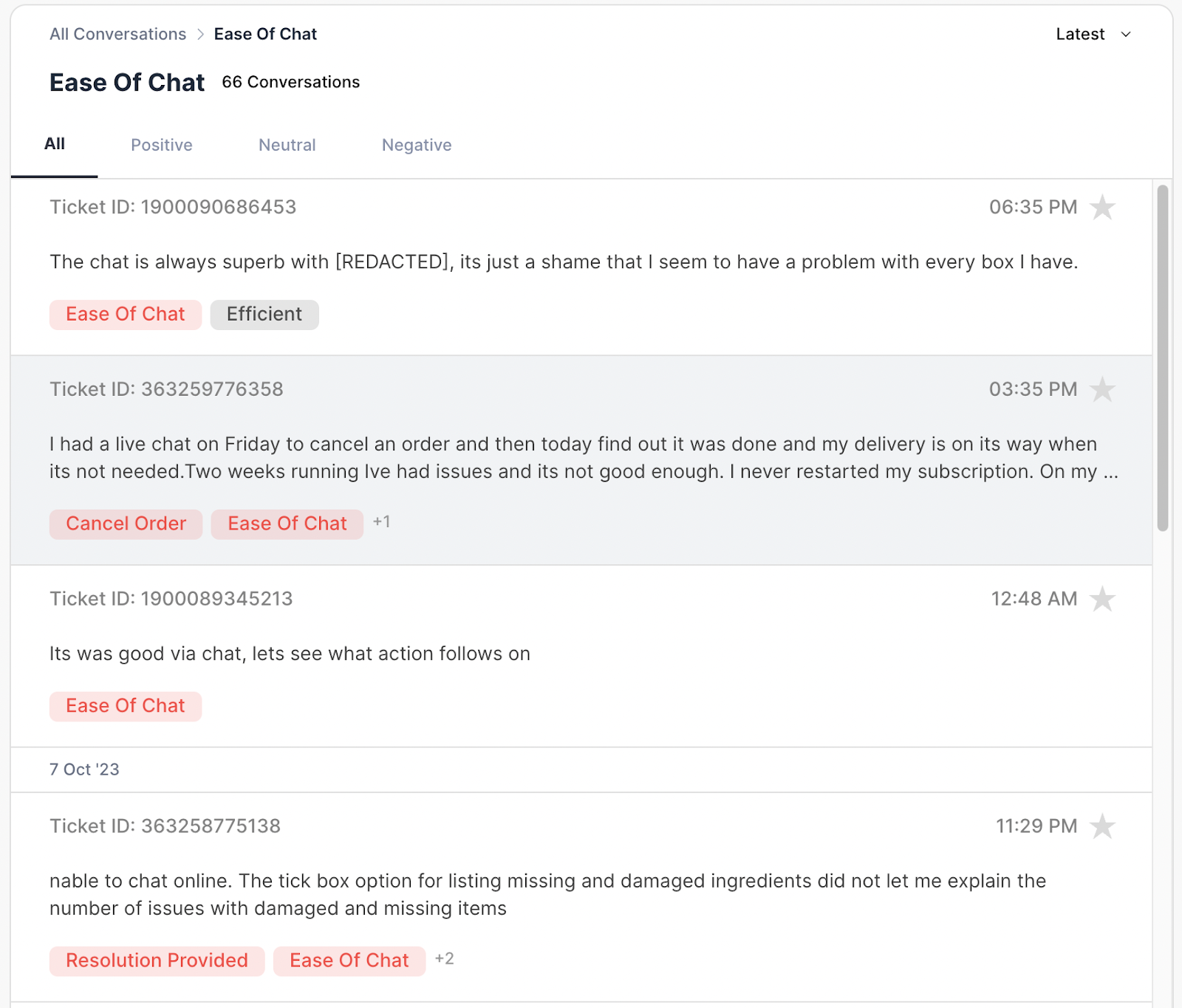Open the Latest sort order dropdown
This screenshot has height=1008, width=1182.
(x=1093, y=34)
